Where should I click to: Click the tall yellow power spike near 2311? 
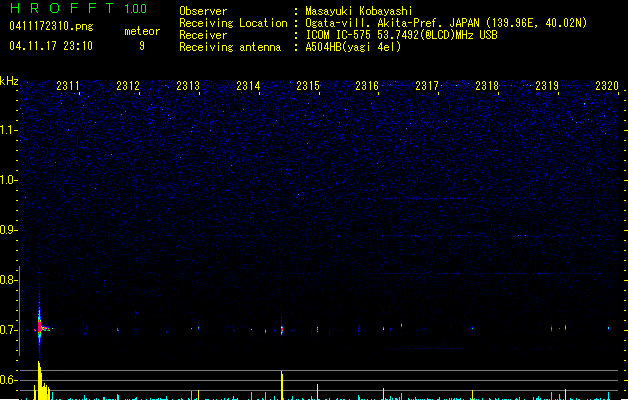click(x=40, y=380)
